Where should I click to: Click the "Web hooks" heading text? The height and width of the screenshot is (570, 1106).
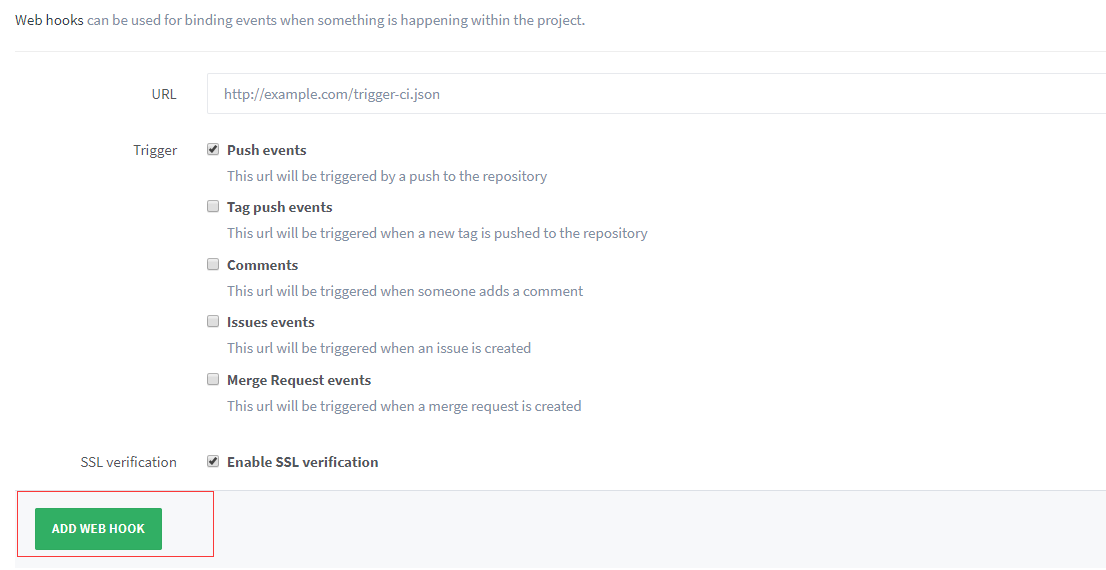tap(49, 20)
